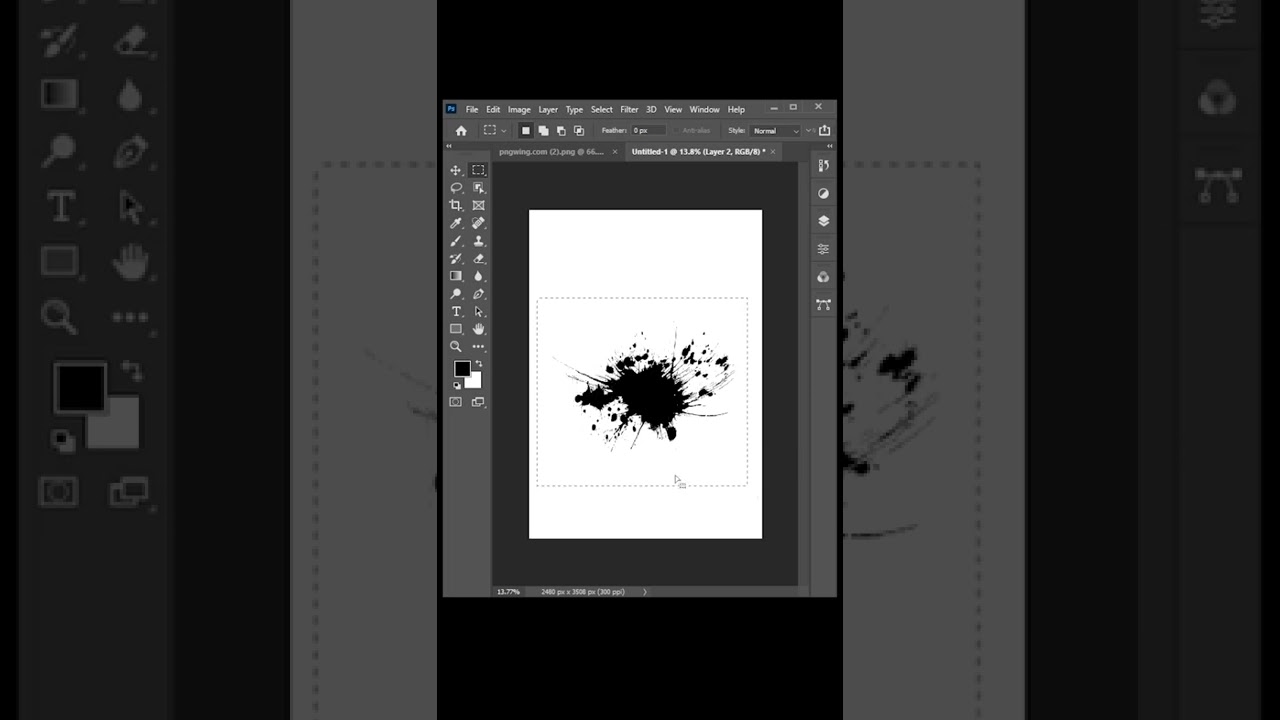Image resolution: width=1280 pixels, height=720 pixels.
Task: Open the Share icon in options bar
Action: [824, 130]
